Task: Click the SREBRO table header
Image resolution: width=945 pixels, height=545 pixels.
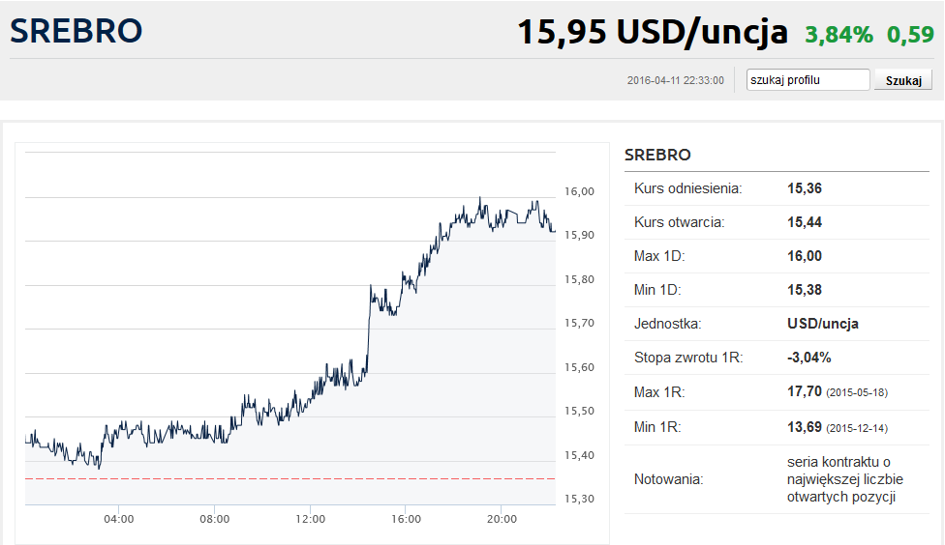Action: 658,155
